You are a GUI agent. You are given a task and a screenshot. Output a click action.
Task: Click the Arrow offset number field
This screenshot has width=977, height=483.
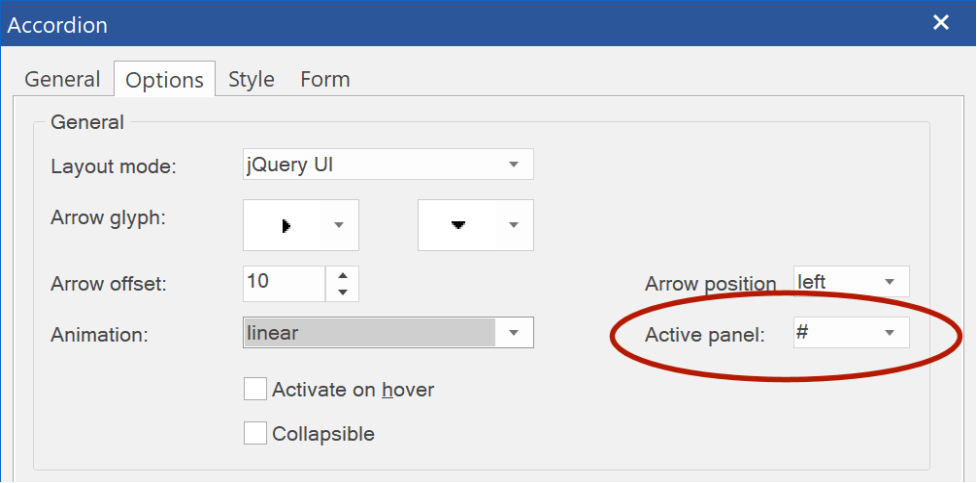284,284
